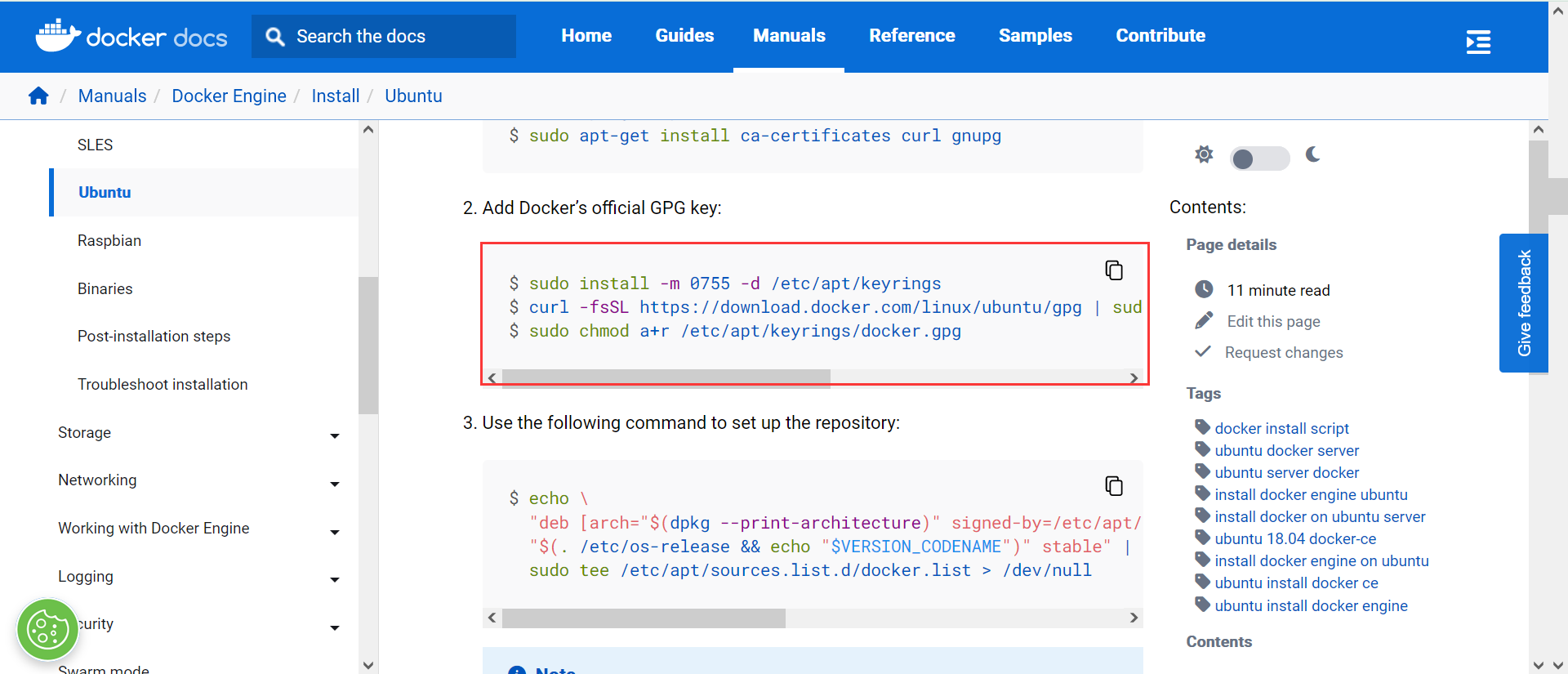Click Ubuntu breadcrumb link
Screen dimensions: 1568x674
(413, 96)
